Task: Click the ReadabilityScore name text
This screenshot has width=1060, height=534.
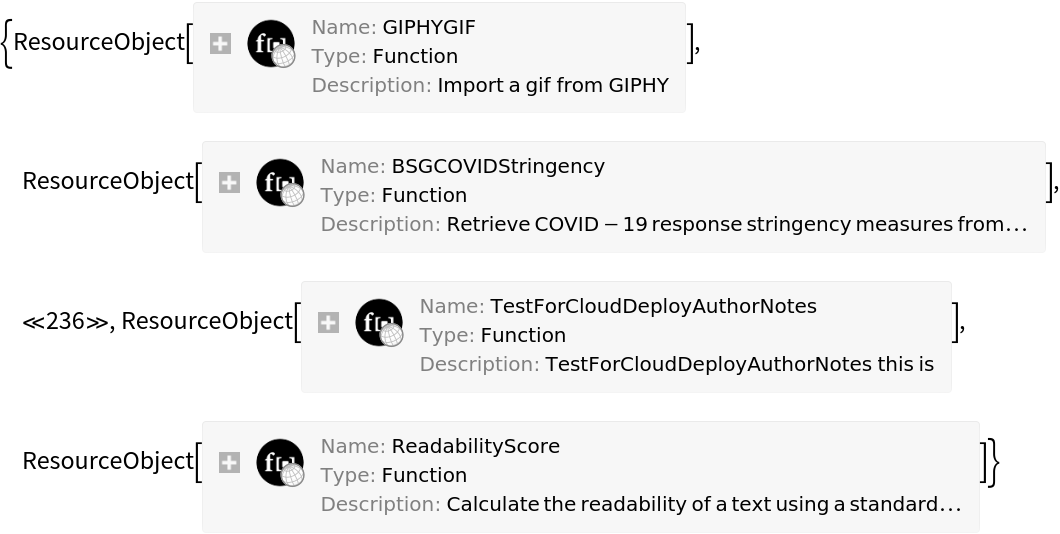Action: [x=475, y=446]
